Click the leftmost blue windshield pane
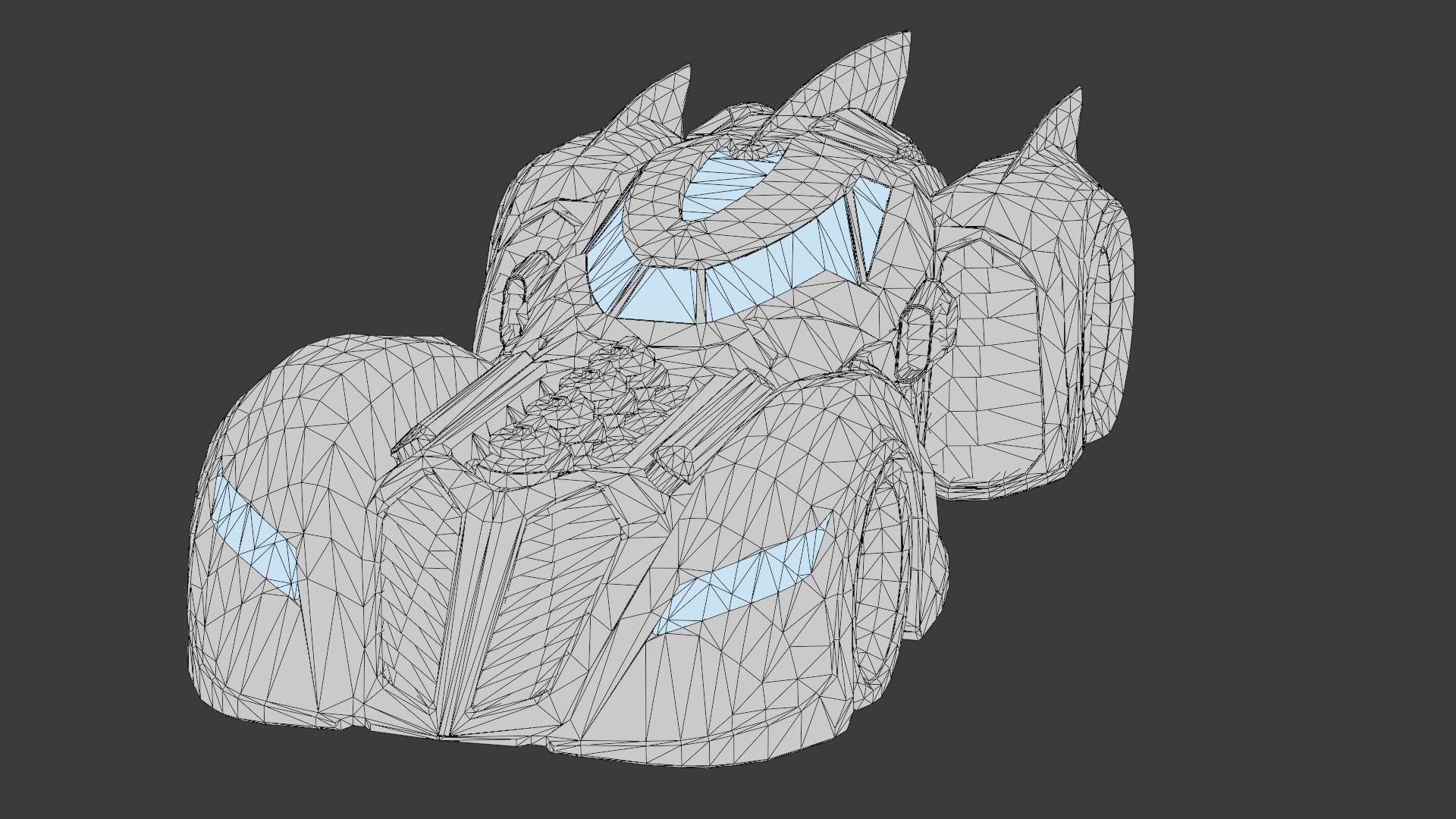Screen dimensions: 1456x819 (609, 268)
